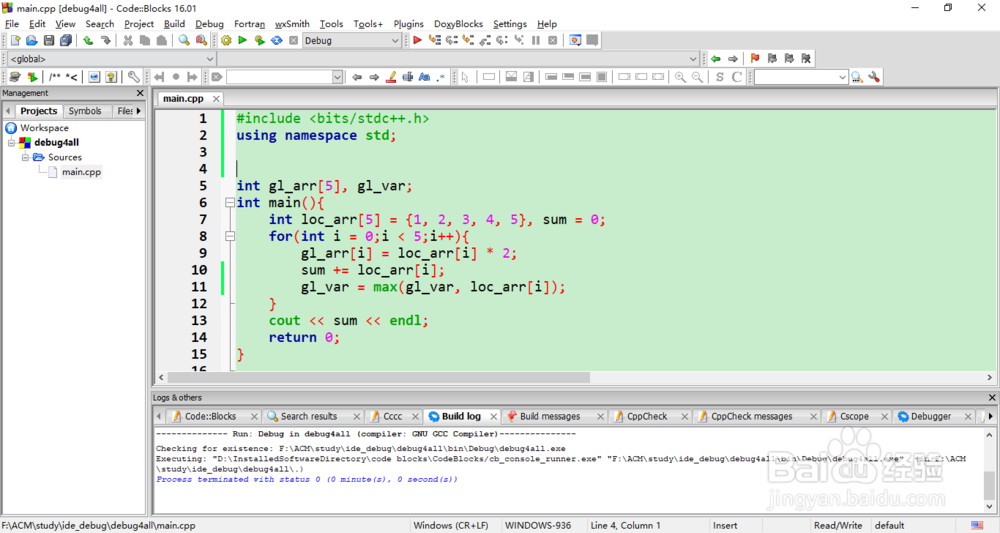The height and width of the screenshot is (533, 1000).
Task: Click the Abort build icon
Action: [293, 40]
